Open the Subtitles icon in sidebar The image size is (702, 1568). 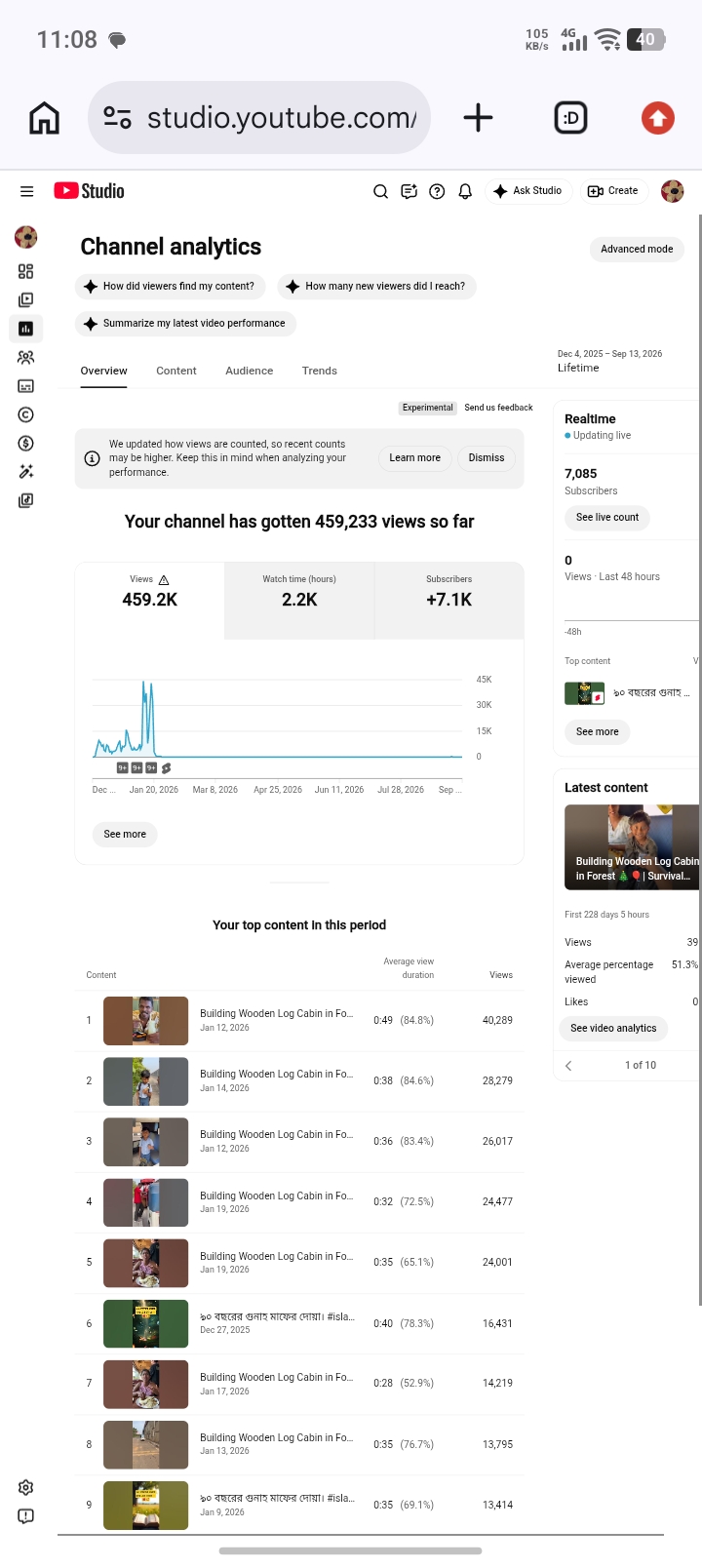tap(26, 386)
